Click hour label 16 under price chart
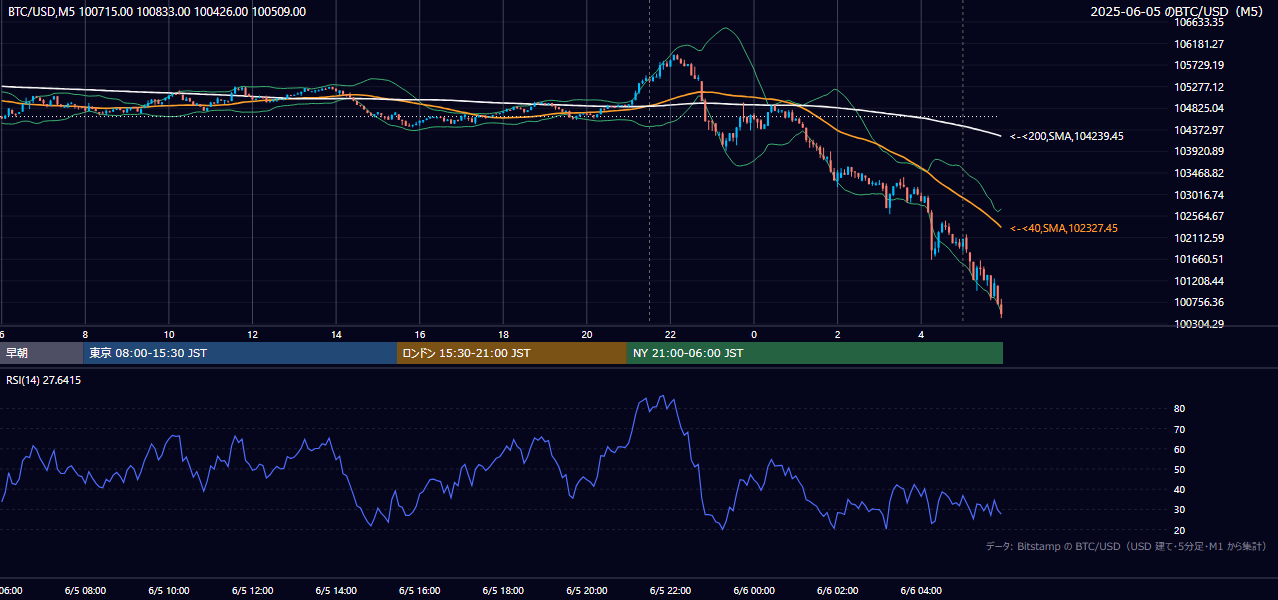Screen dimensions: 1278x600 point(420,334)
